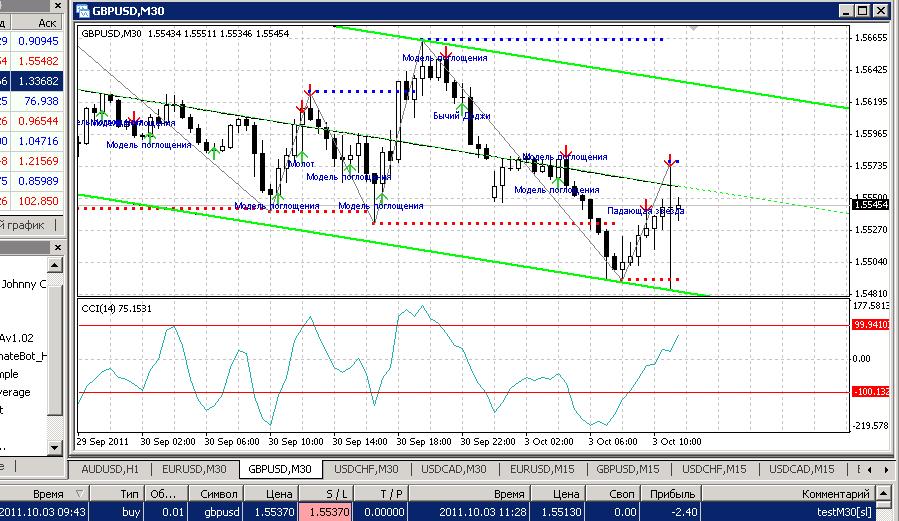
Task: Click the CCI(14) 75.1531 indicator label
Action: tap(117, 308)
